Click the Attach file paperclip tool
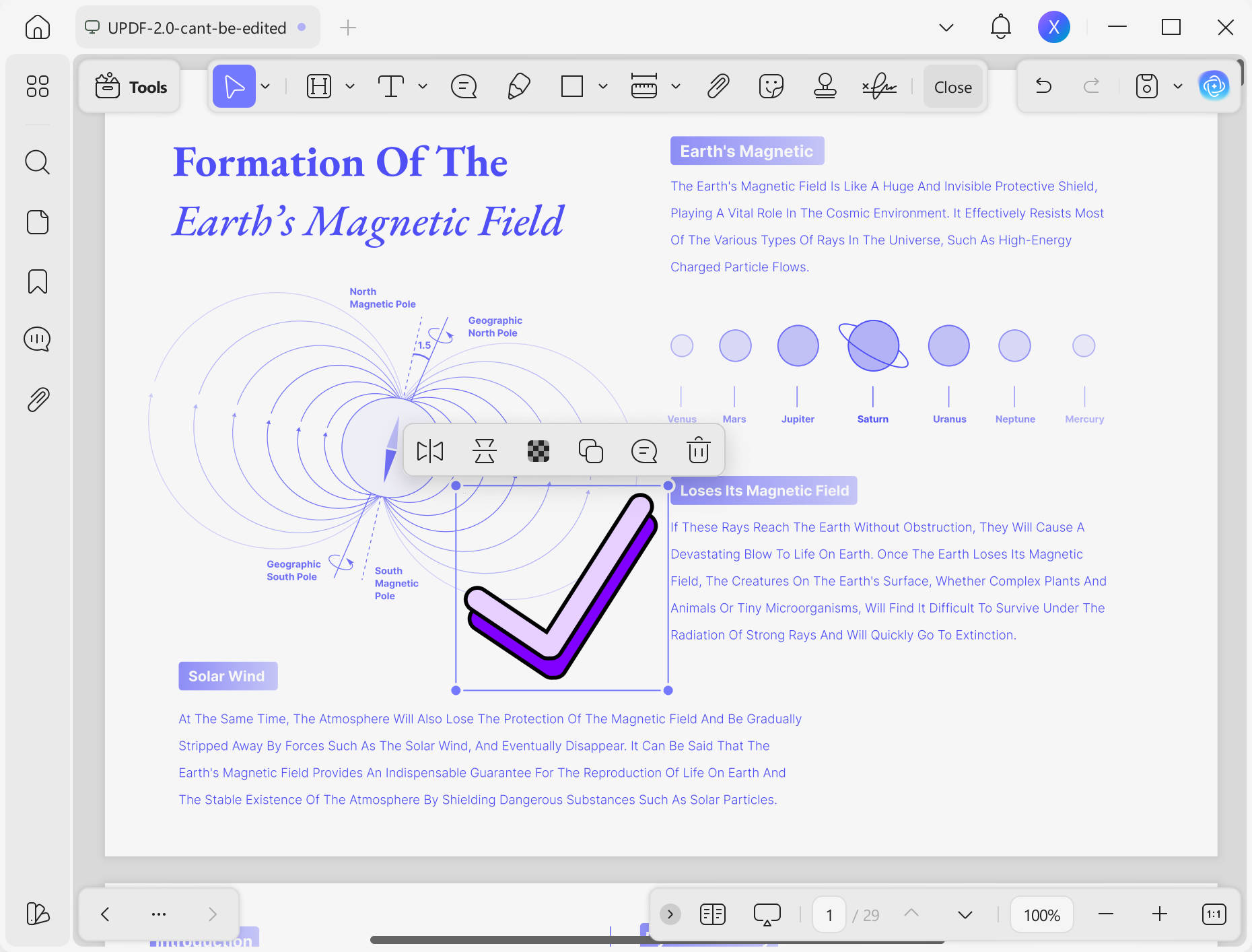The image size is (1252, 952). (718, 86)
